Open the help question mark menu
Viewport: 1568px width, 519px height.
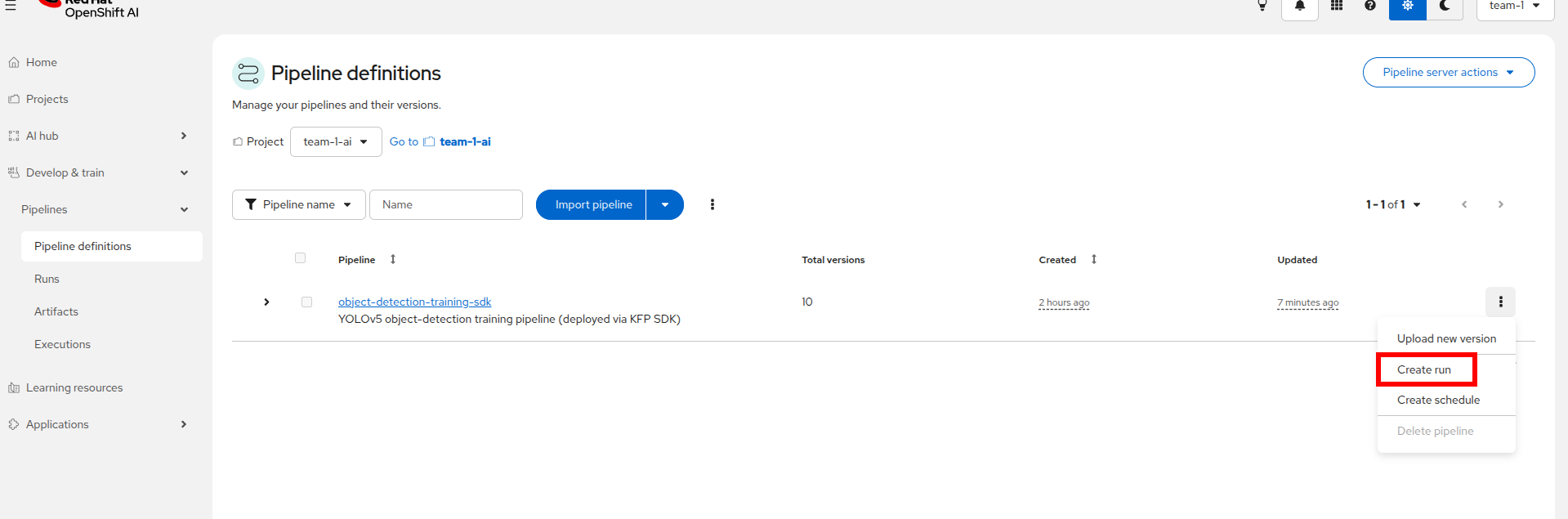click(x=1370, y=6)
